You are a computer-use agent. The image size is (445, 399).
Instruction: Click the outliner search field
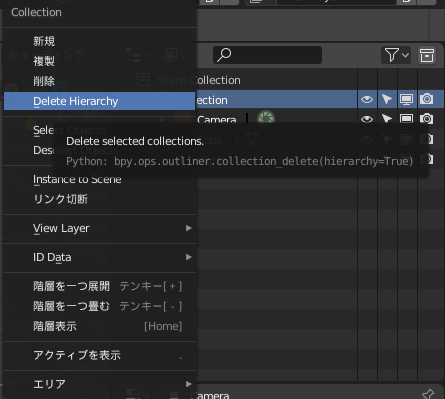(267, 55)
